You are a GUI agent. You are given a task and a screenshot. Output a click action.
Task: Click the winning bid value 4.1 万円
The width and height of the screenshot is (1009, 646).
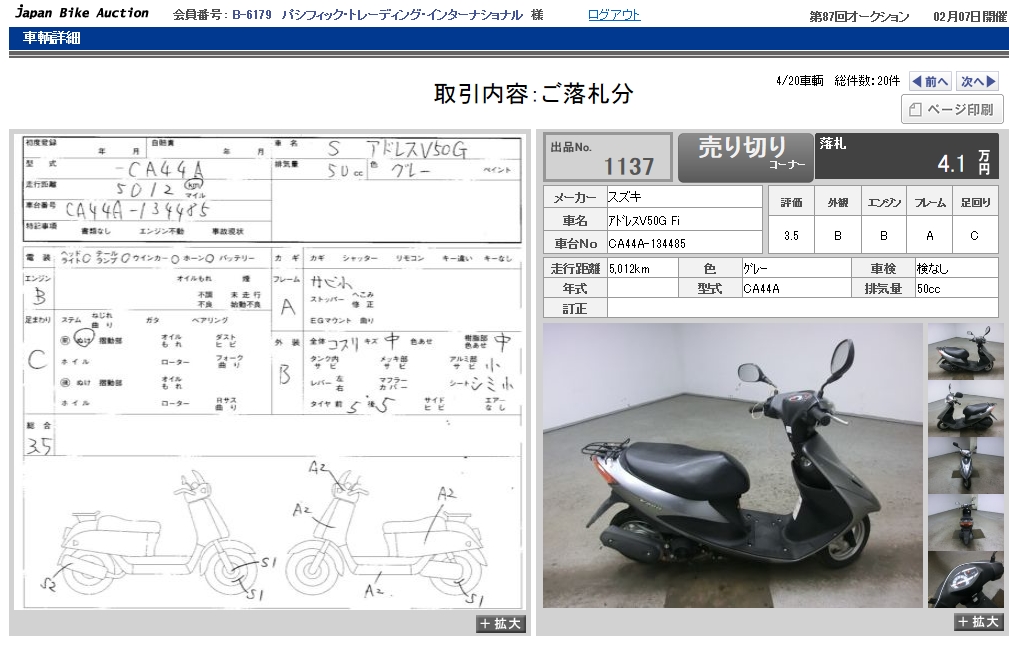(x=963, y=163)
